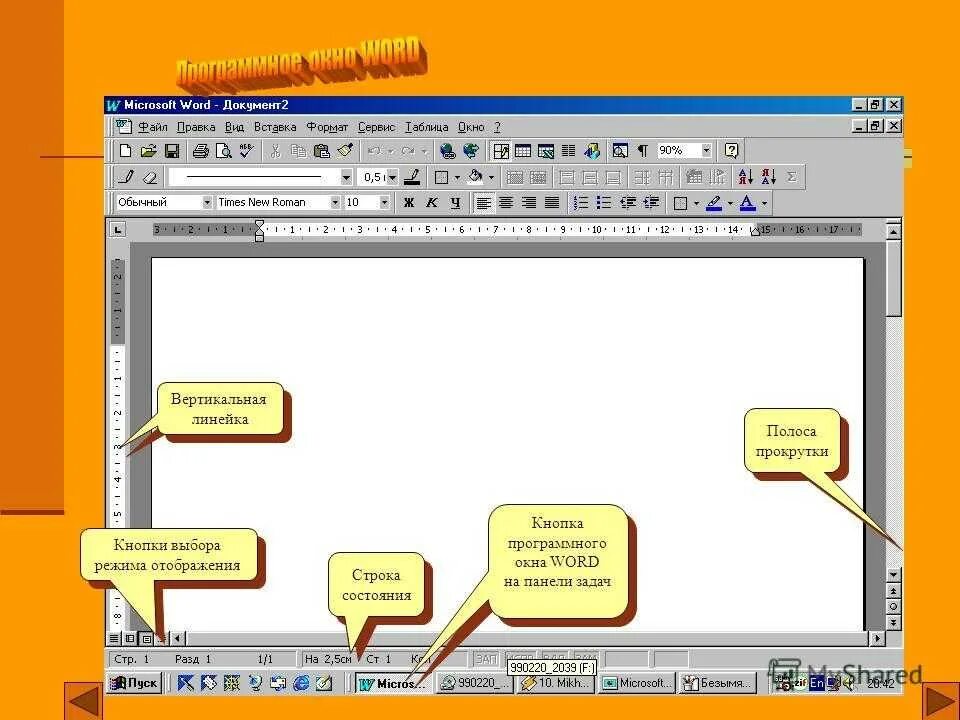Switch to the Безымя... taskbar window
Viewport: 960px width, 720px height.
[718, 683]
